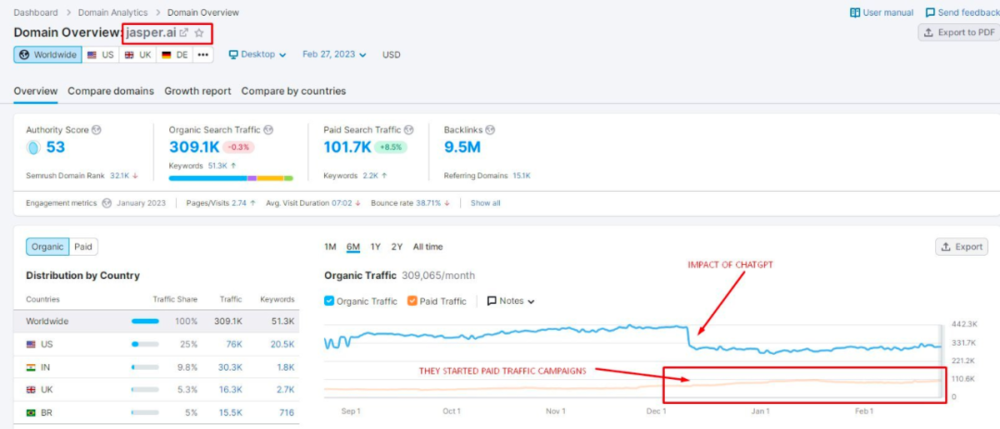Click the Organic Search Traffic keyword distribution bar
This screenshot has width=1000, height=429.
[x=231, y=178]
